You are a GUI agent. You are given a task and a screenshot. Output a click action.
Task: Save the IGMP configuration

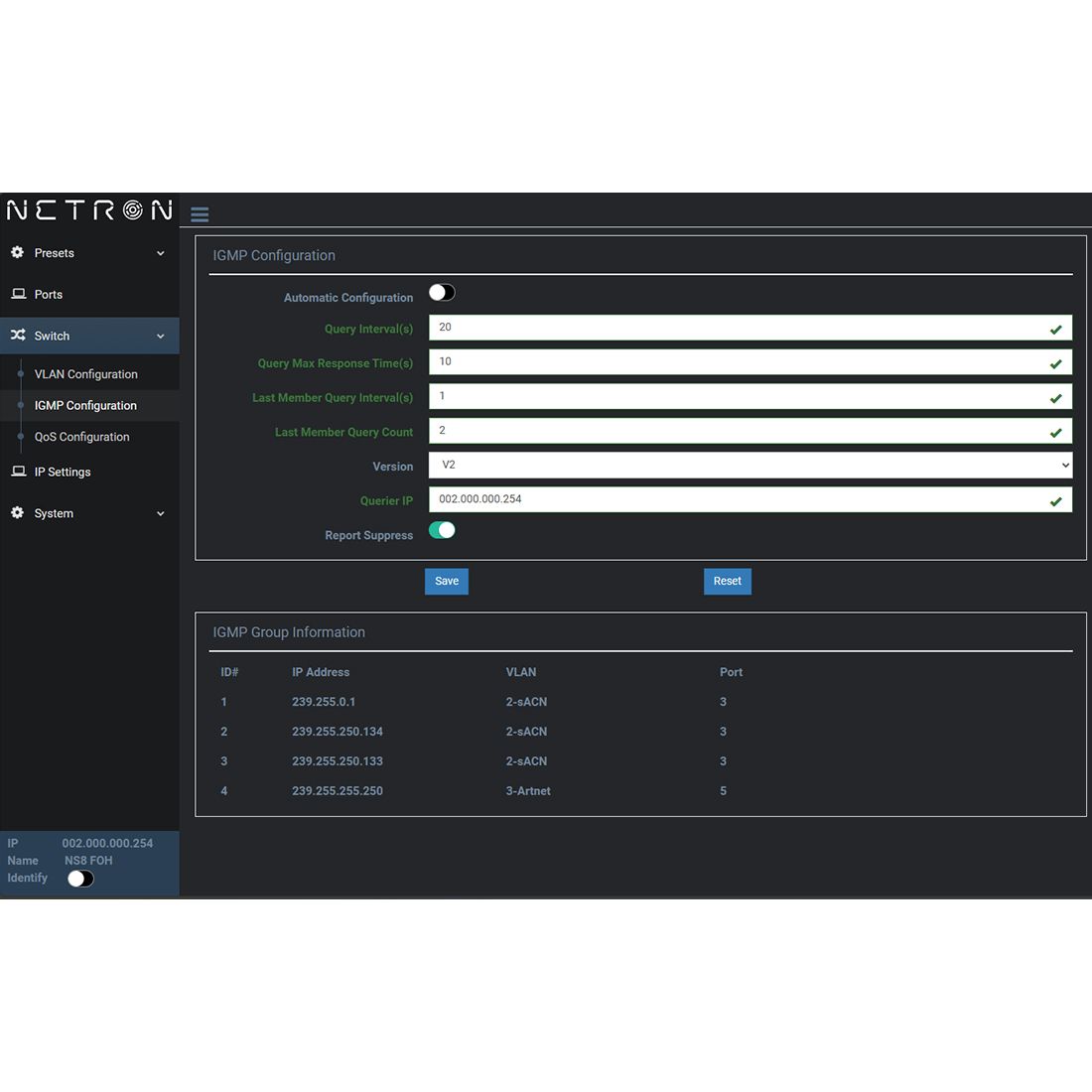pyautogui.click(x=447, y=582)
